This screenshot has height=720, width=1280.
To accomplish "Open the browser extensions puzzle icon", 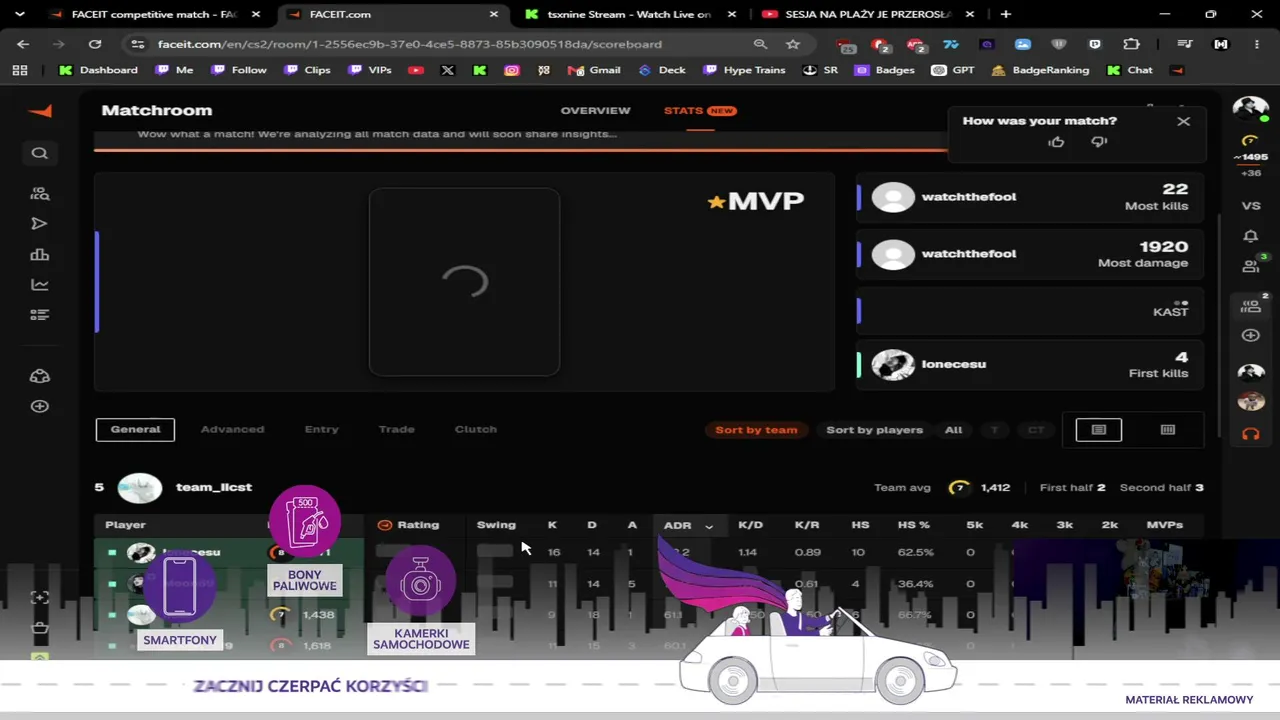I will coord(1131,44).
